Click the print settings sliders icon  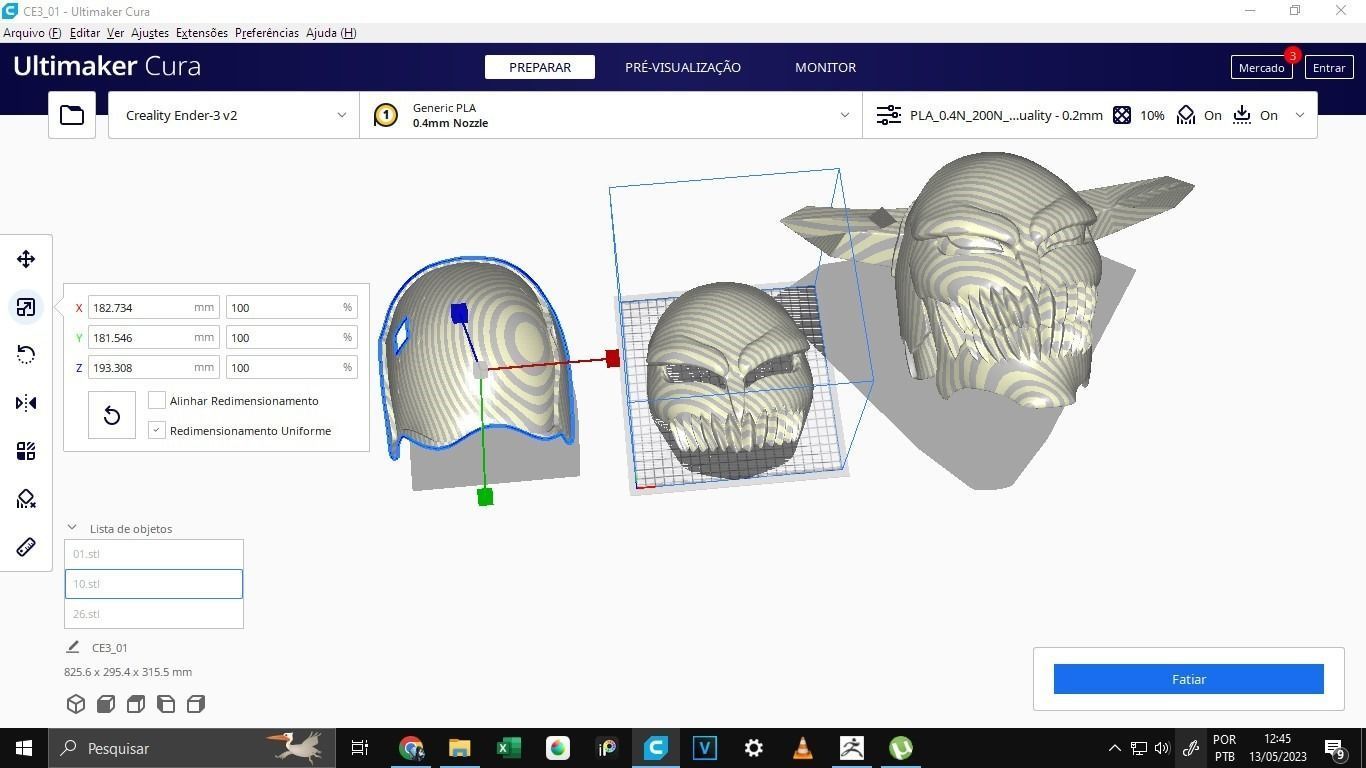point(889,115)
